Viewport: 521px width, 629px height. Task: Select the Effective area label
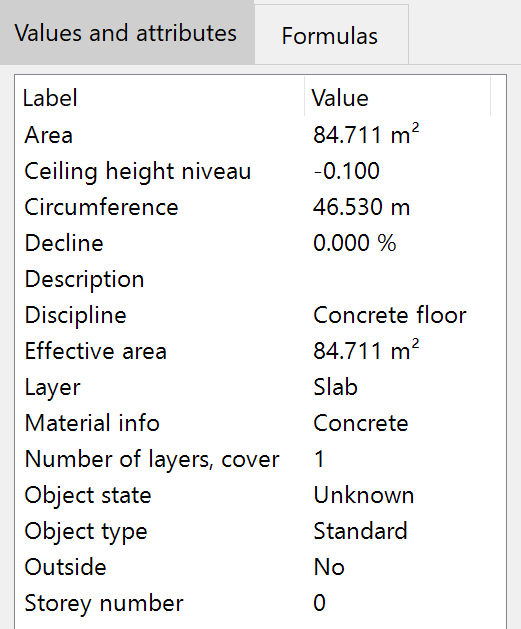point(95,351)
